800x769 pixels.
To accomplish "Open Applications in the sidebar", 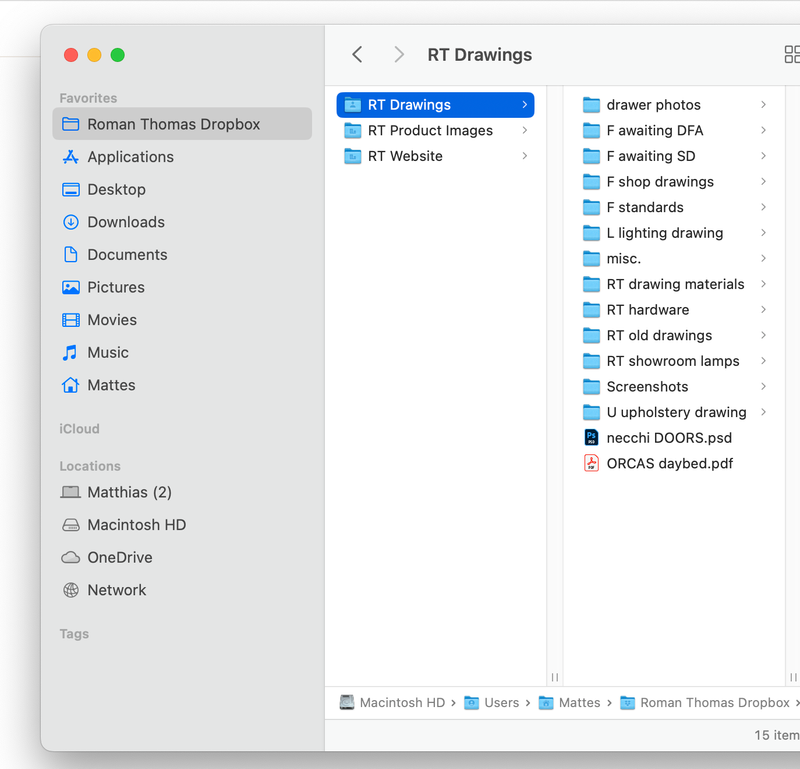I will point(130,157).
